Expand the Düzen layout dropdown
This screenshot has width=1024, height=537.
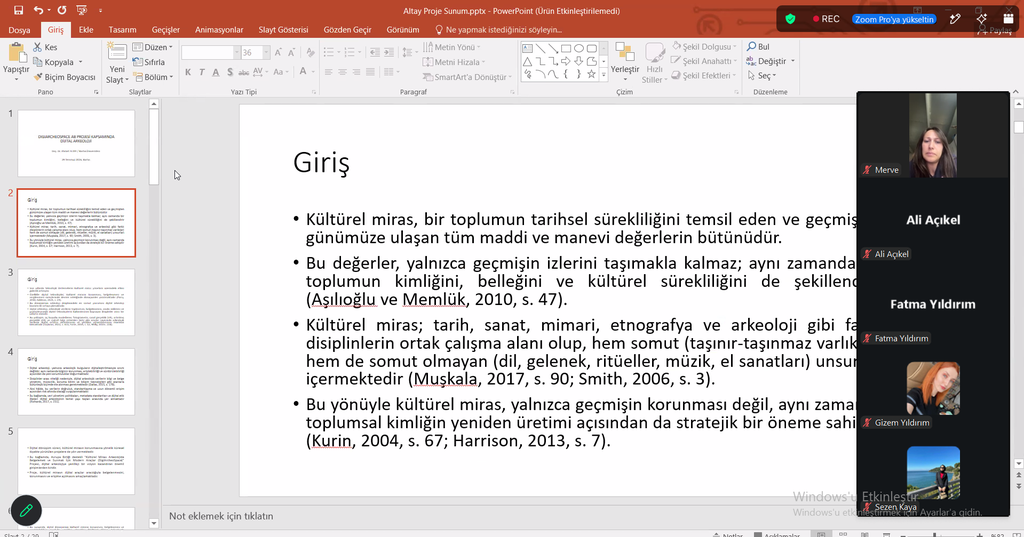coord(153,47)
